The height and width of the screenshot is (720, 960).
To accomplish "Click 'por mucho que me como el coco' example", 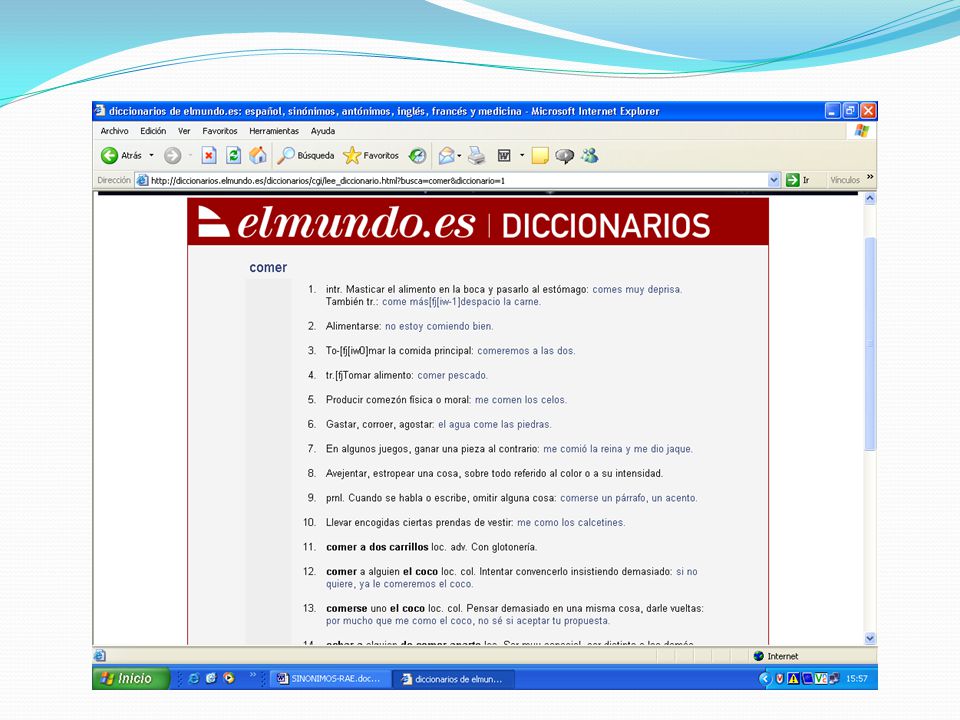I will pos(400,621).
